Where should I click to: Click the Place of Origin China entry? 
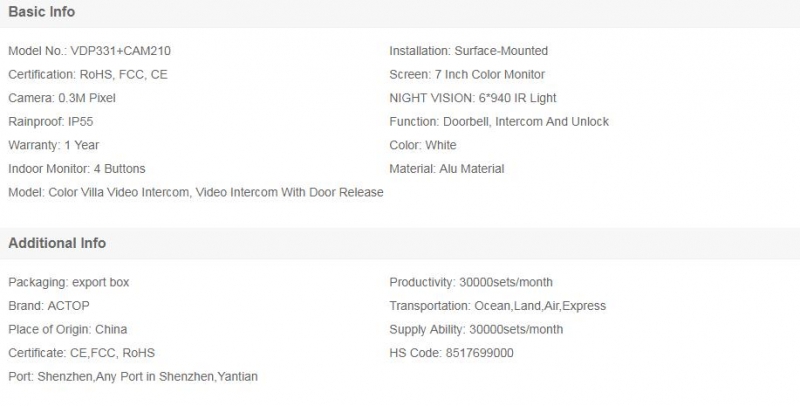tap(68, 330)
